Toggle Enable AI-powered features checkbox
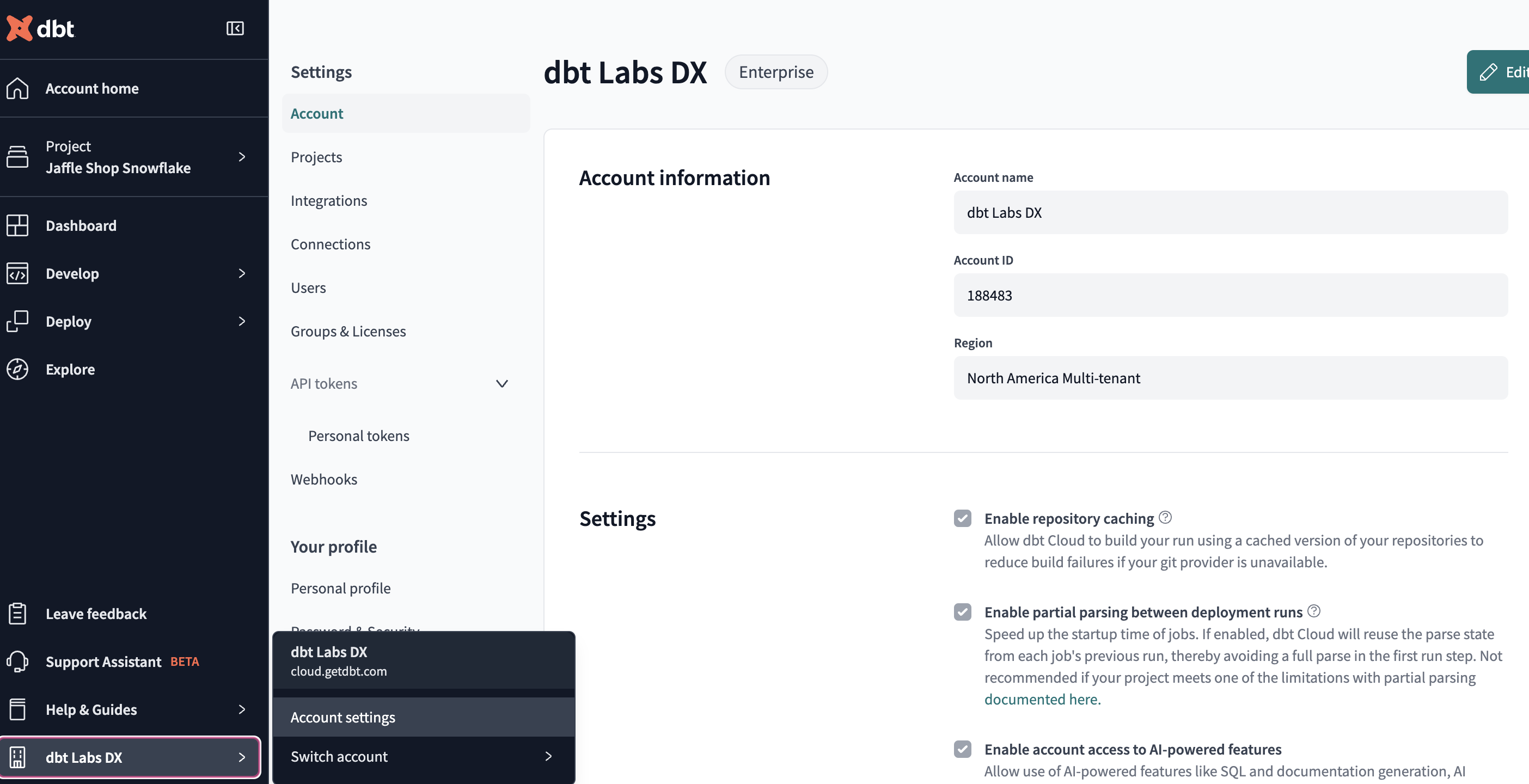The image size is (1529, 784). (961, 748)
